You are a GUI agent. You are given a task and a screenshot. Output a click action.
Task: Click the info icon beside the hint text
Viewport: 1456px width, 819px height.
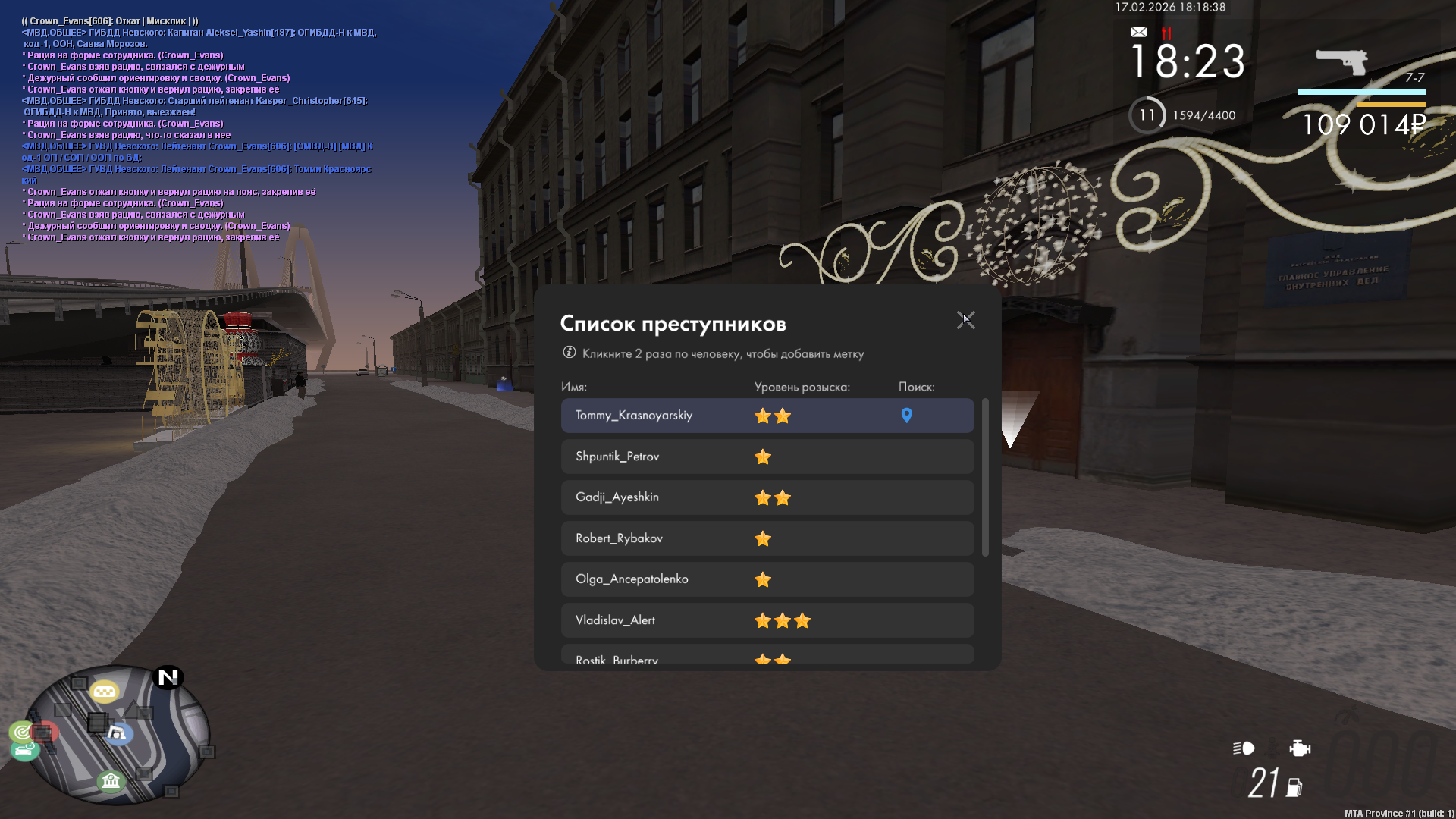coord(569,353)
